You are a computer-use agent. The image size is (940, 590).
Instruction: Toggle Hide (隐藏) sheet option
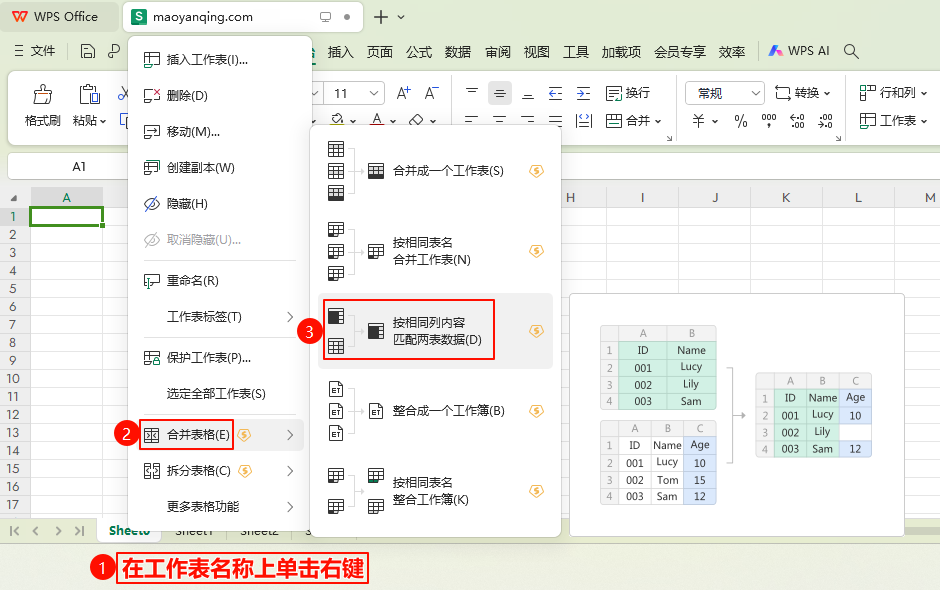tap(186, 204)
